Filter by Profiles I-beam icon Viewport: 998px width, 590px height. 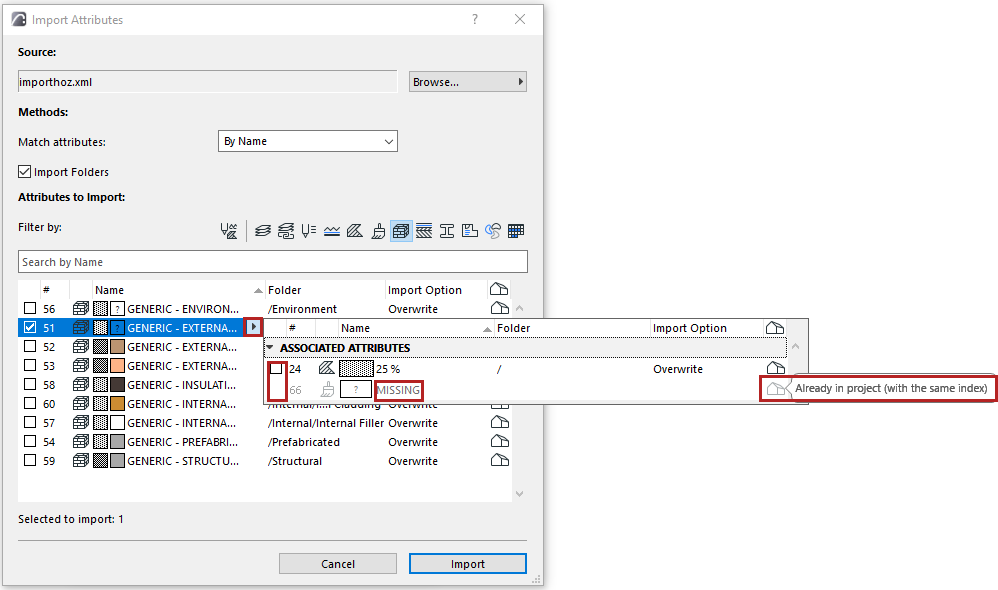click(447, 231)
